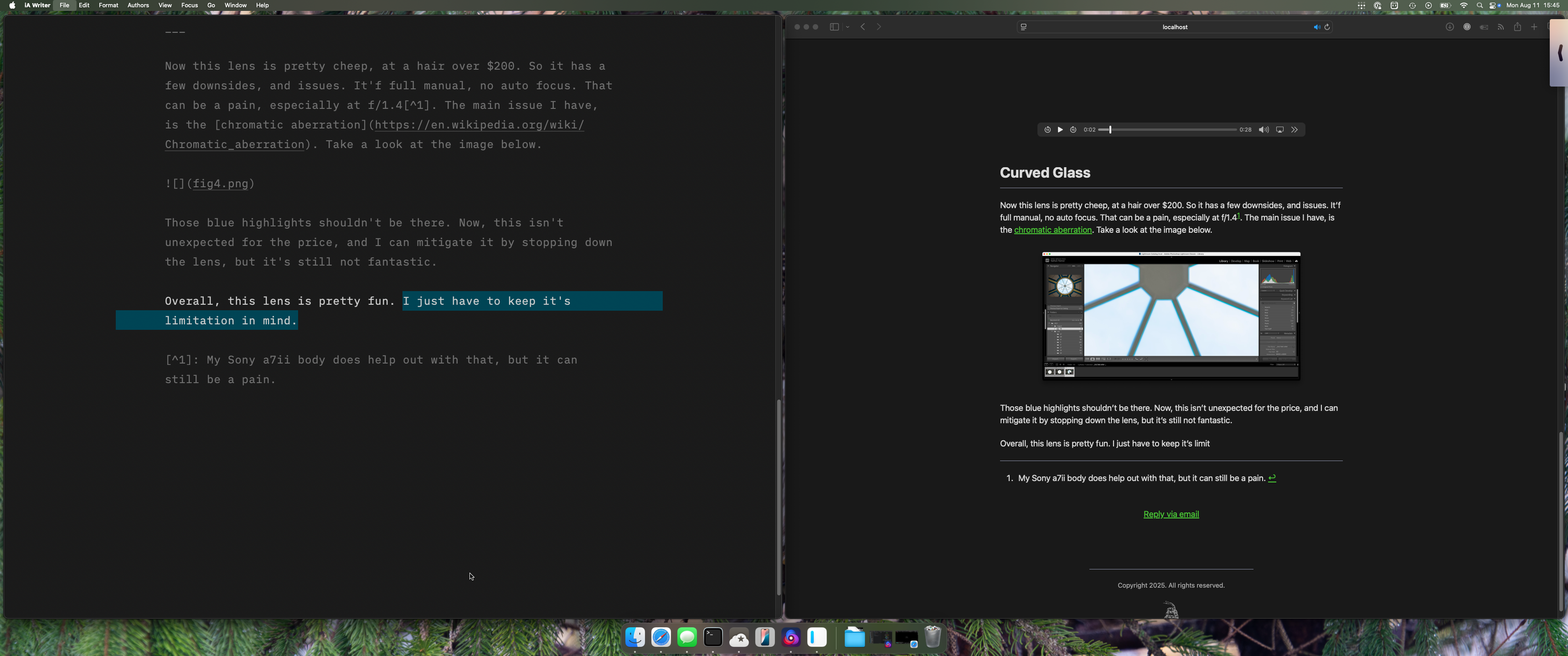1568x656 pixels.
Task: Mute the audio player volume
Action: [1264, 130]
